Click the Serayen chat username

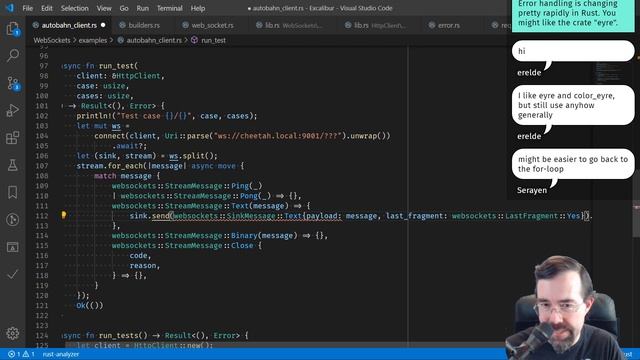(532, 190)
